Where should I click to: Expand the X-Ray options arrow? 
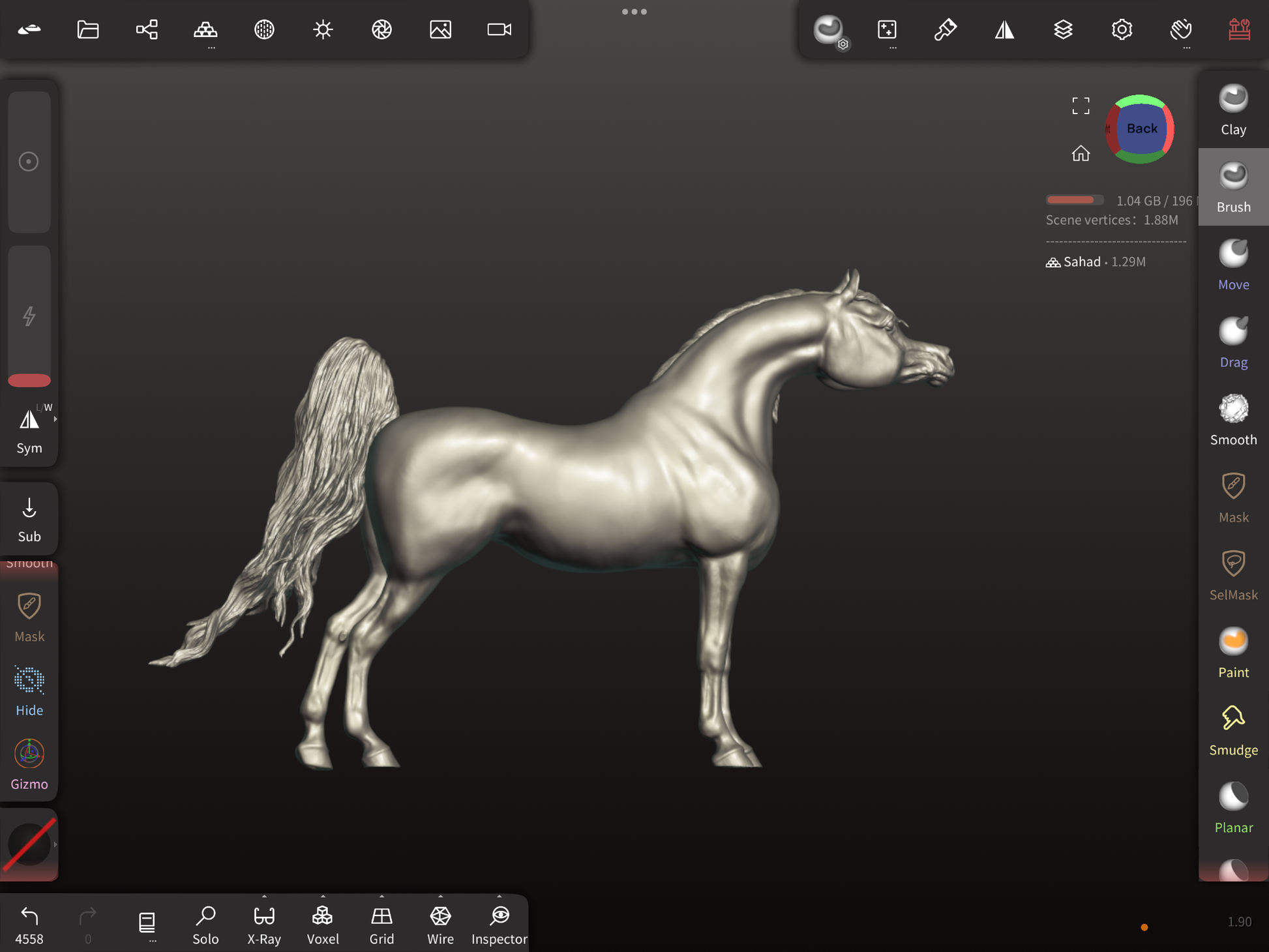point(264,897)
